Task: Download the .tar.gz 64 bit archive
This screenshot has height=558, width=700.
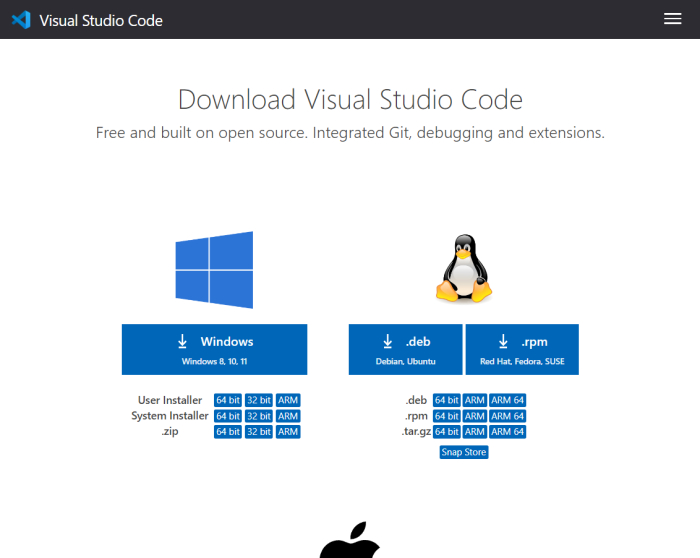Action: (x=446, y=432)
